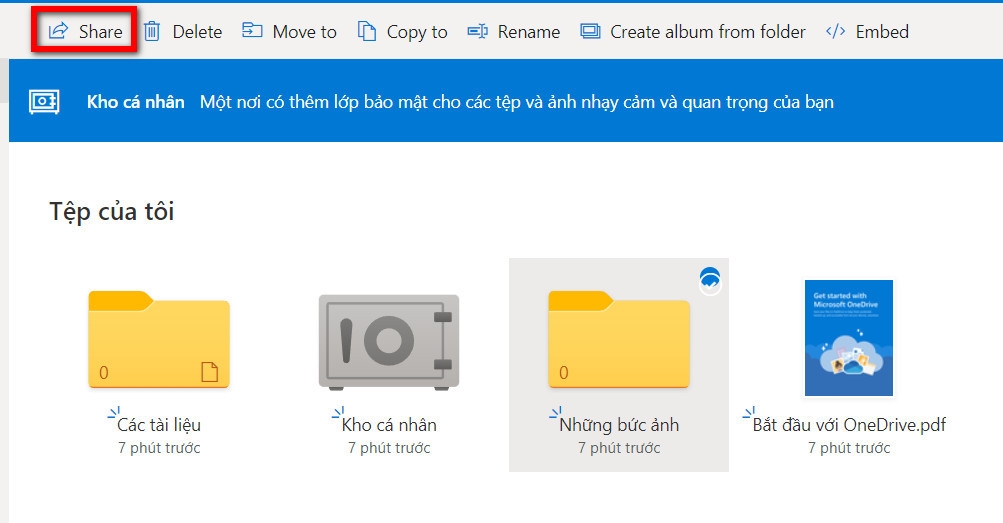Screen dimensions: 1003x523
Task: Click the Embed code brackets icon
Action: coord(835,31)
